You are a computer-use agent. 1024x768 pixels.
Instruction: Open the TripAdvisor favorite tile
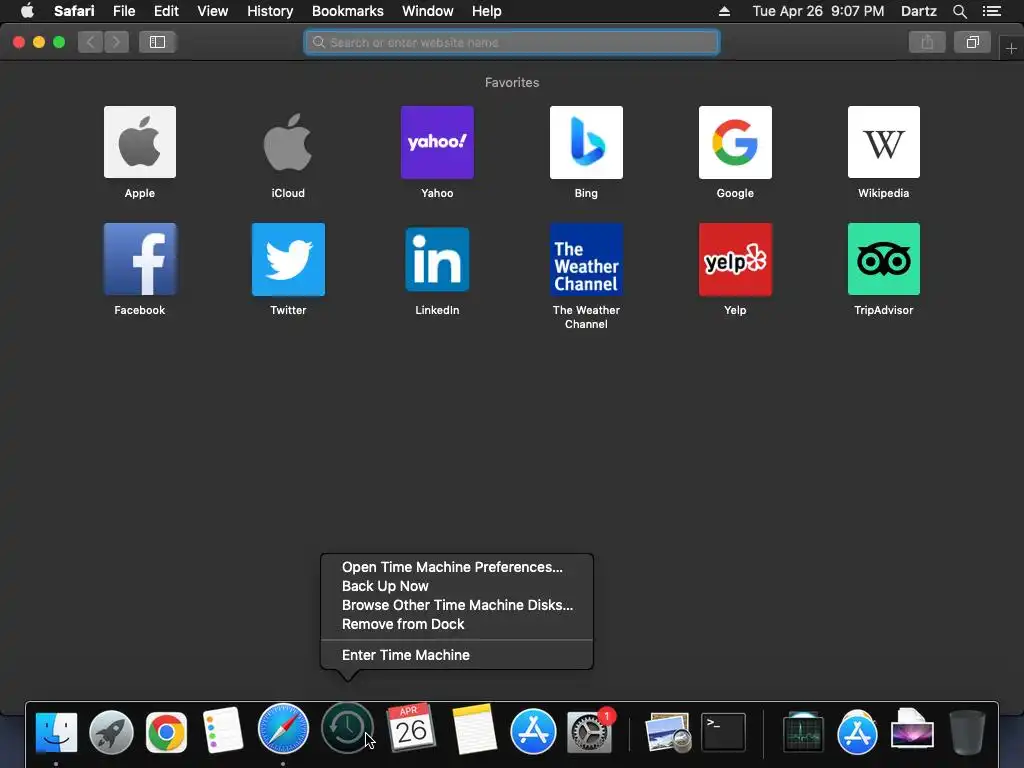click(884, 259)
